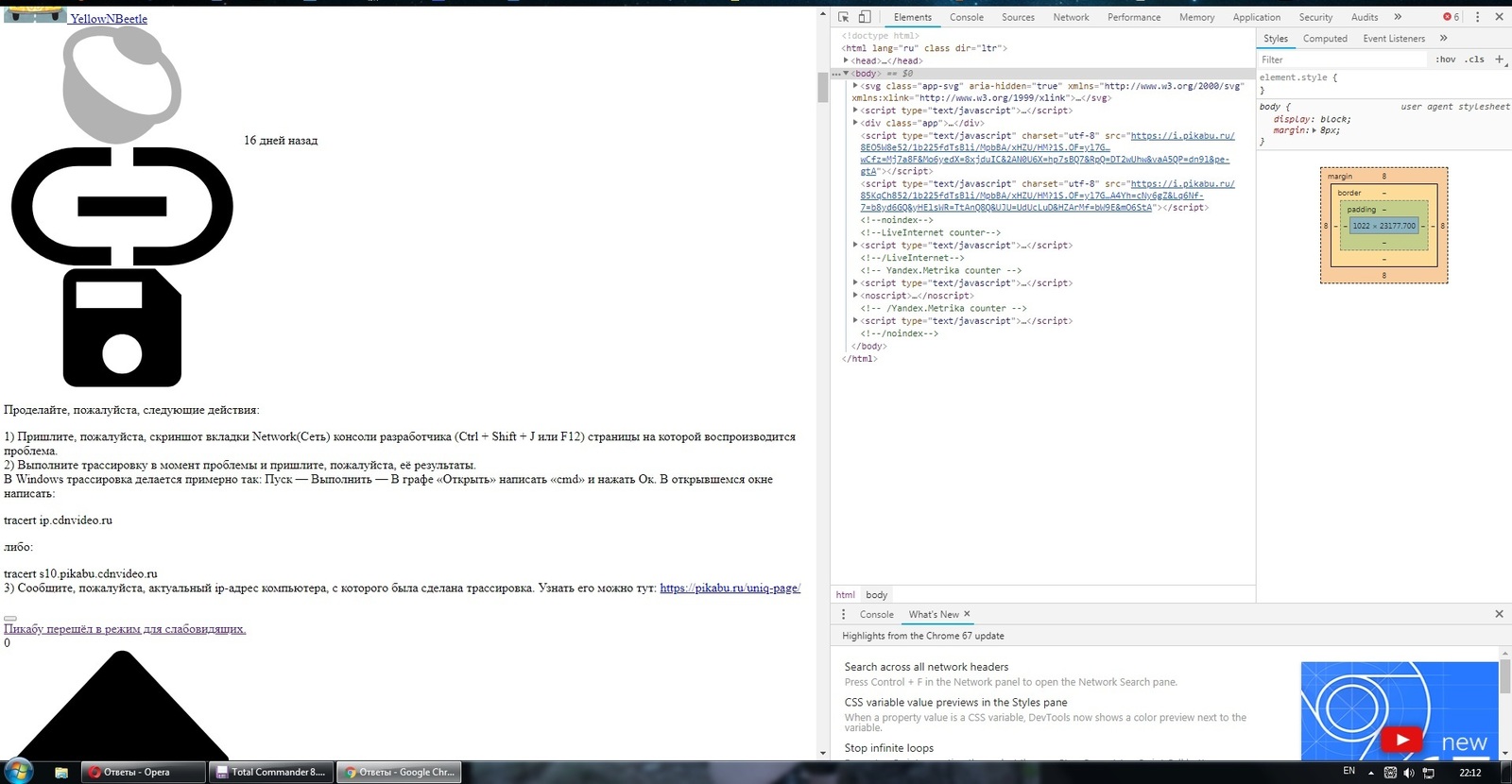The image size is (1512, 784).
Task: Expand the div class="app" node
Action: [855, 123]
